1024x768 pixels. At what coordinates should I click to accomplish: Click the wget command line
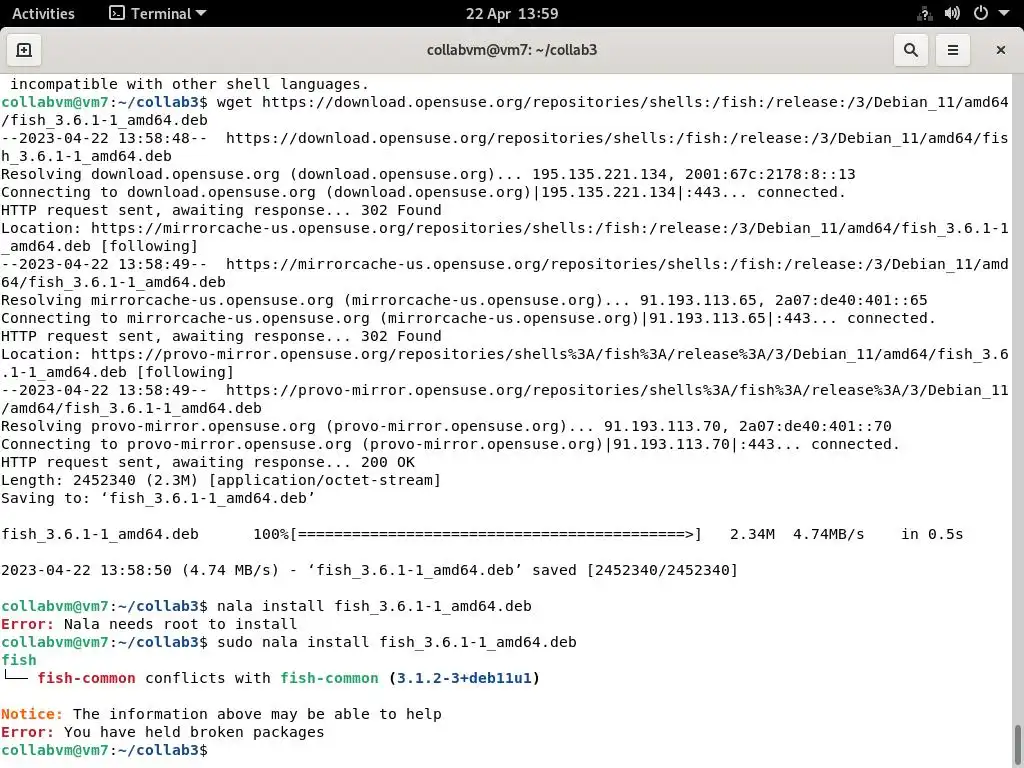[x=505, y=111]
